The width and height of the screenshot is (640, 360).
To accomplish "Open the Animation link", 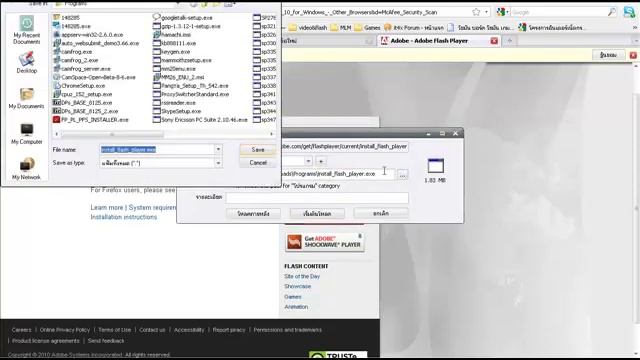I will (296, 307).
